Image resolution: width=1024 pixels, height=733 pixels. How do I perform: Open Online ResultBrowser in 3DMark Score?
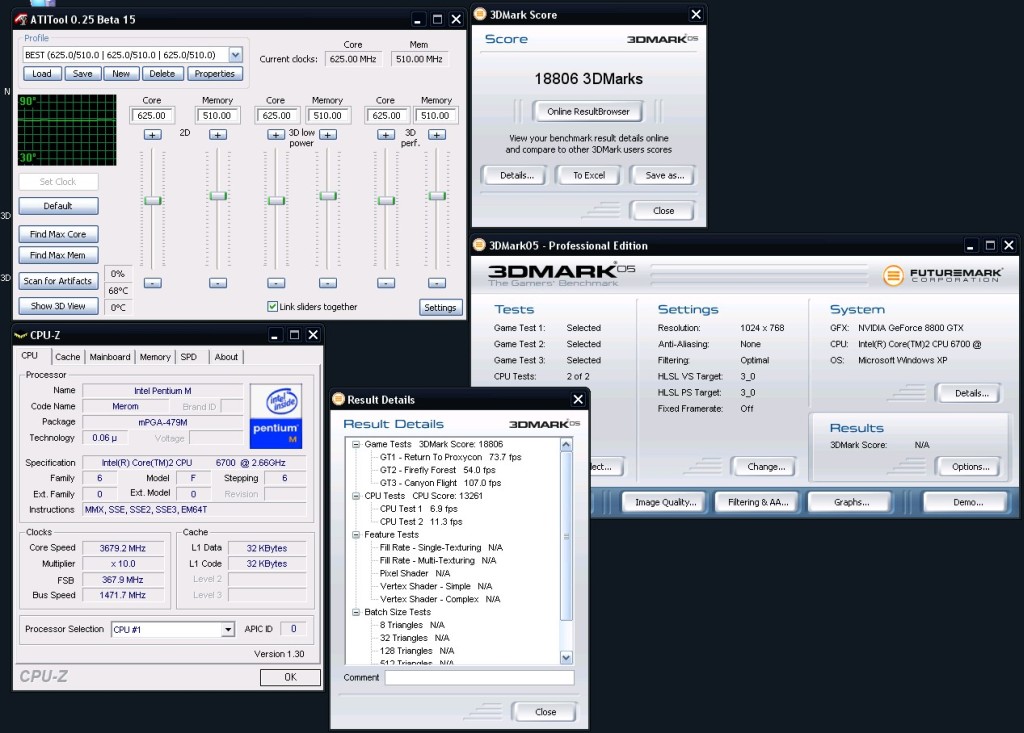[588, 112]
